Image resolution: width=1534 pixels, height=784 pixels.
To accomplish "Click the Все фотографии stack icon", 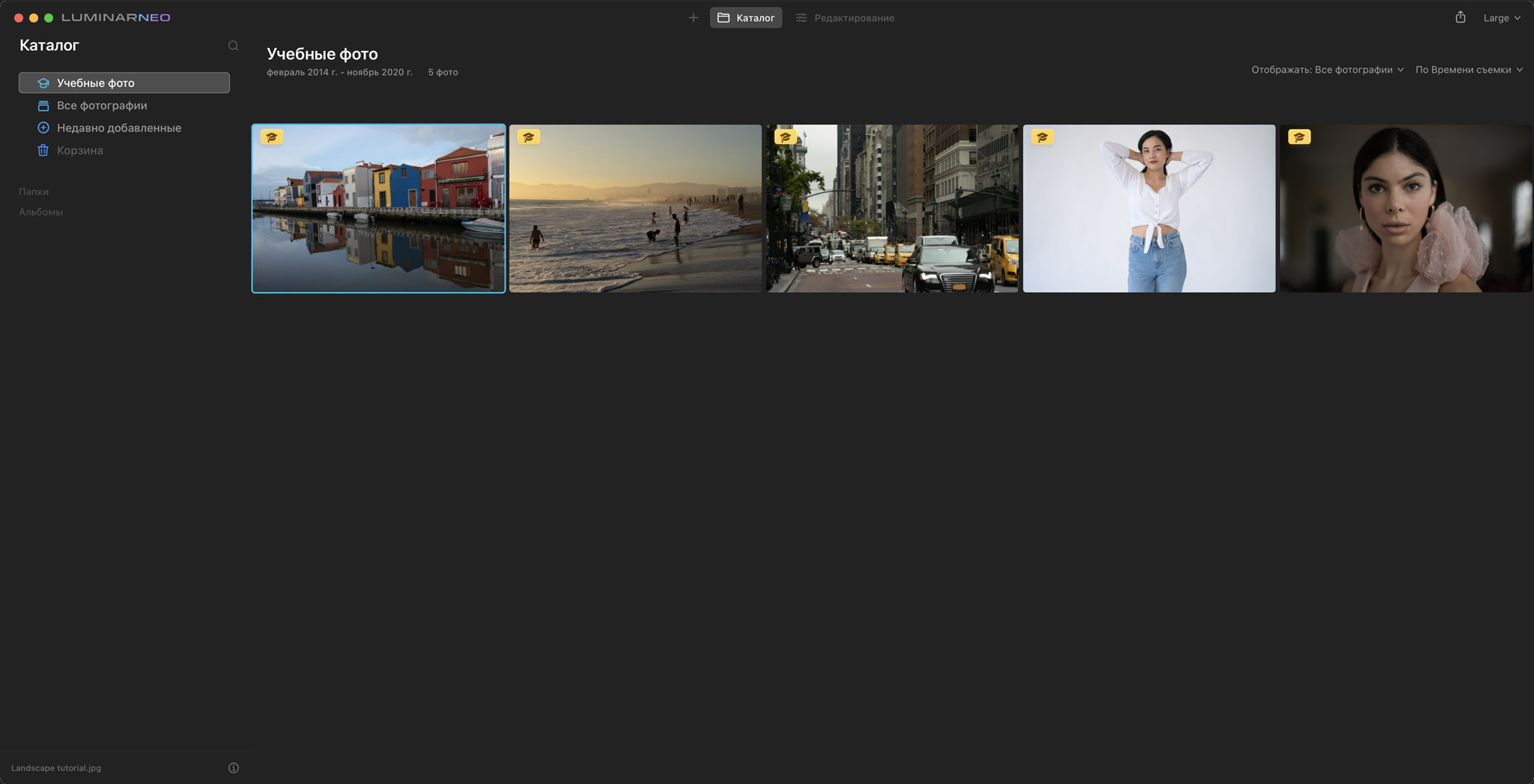I will click(x=43, y=105).
